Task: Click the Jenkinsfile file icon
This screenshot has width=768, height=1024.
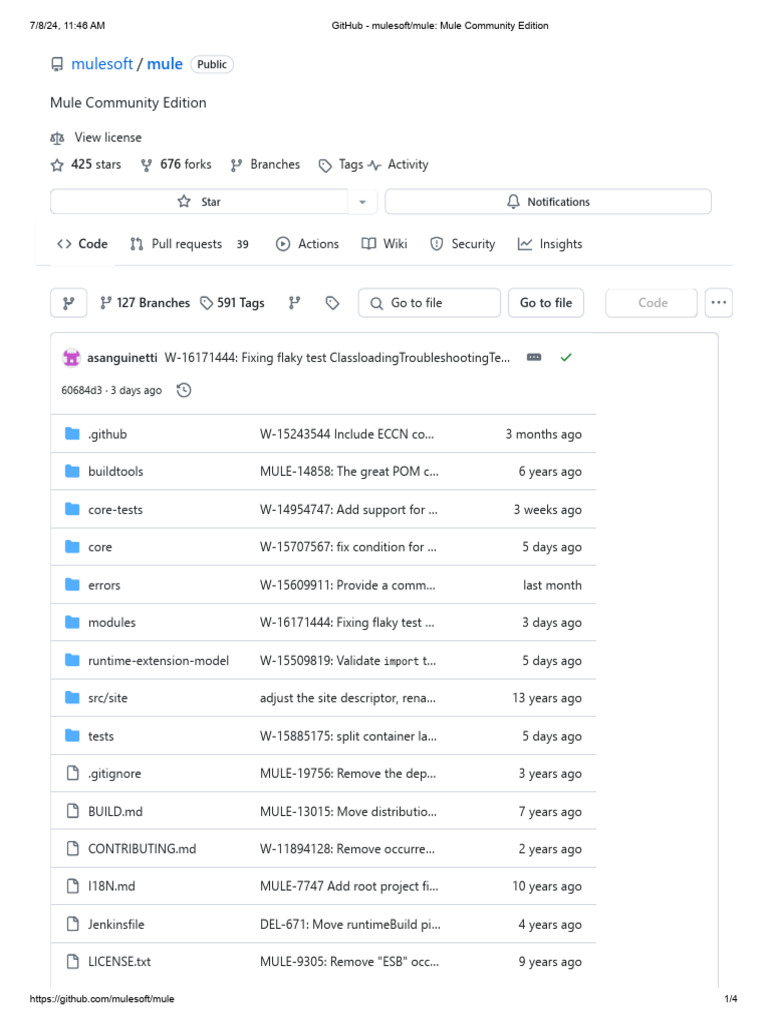Action: pyautogui.click(x=72, y=924)
